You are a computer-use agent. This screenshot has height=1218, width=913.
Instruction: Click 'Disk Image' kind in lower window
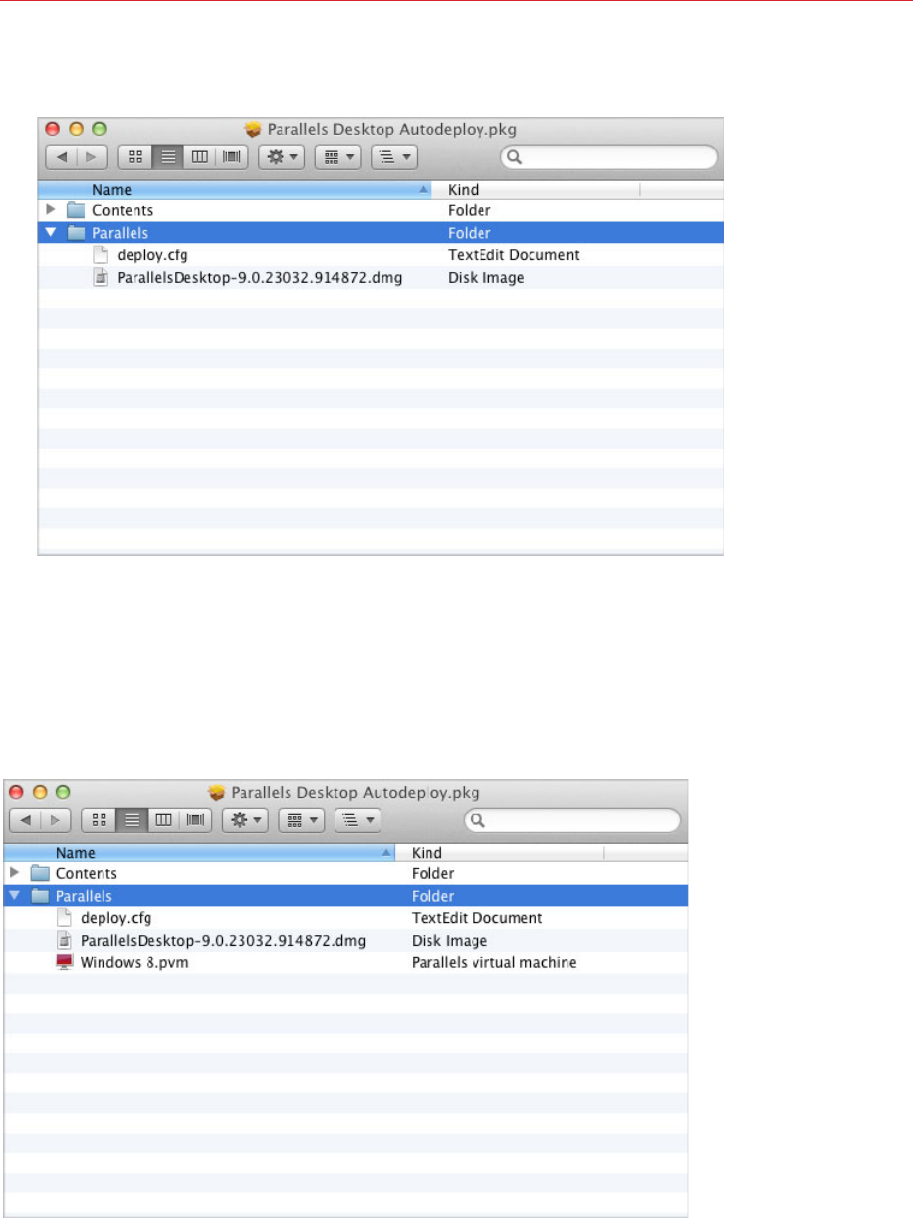tap(450, 940)
